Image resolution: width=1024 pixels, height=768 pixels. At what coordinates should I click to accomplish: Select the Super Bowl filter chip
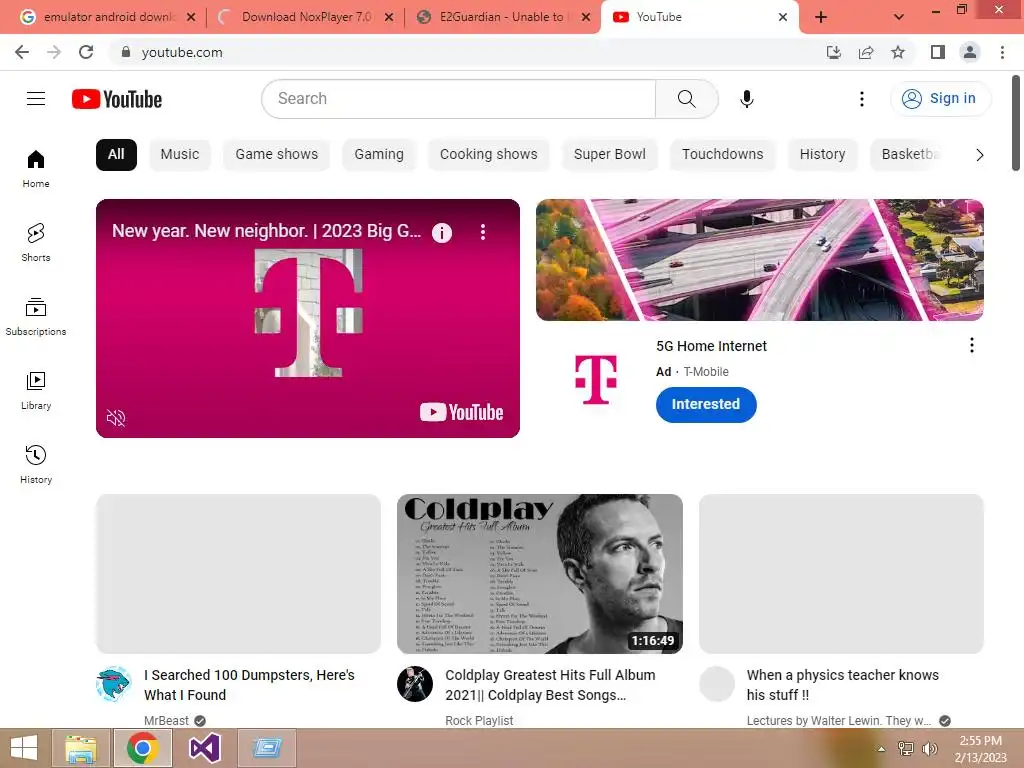pyautogui.click(x=609, y=155)
